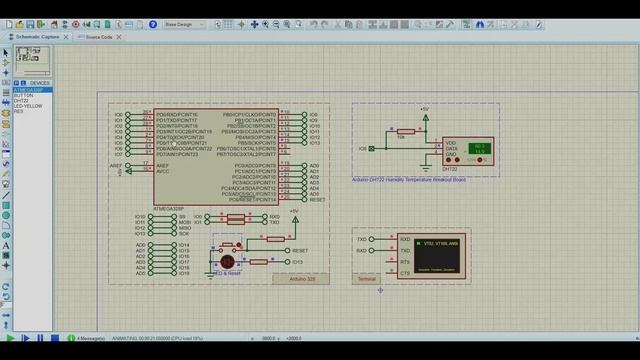Open the red PCB Layout icon
The height and width of the screenshot is (360, 640).
76,24
